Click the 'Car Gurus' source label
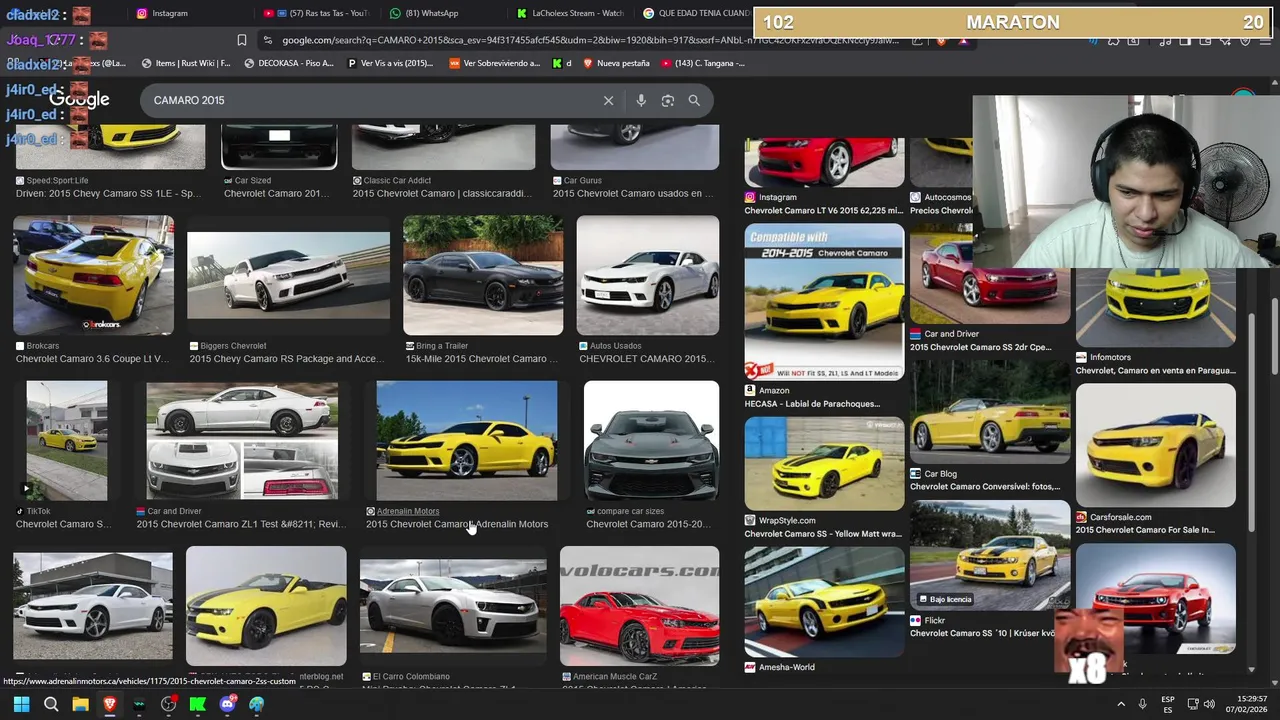 [583, 181]
